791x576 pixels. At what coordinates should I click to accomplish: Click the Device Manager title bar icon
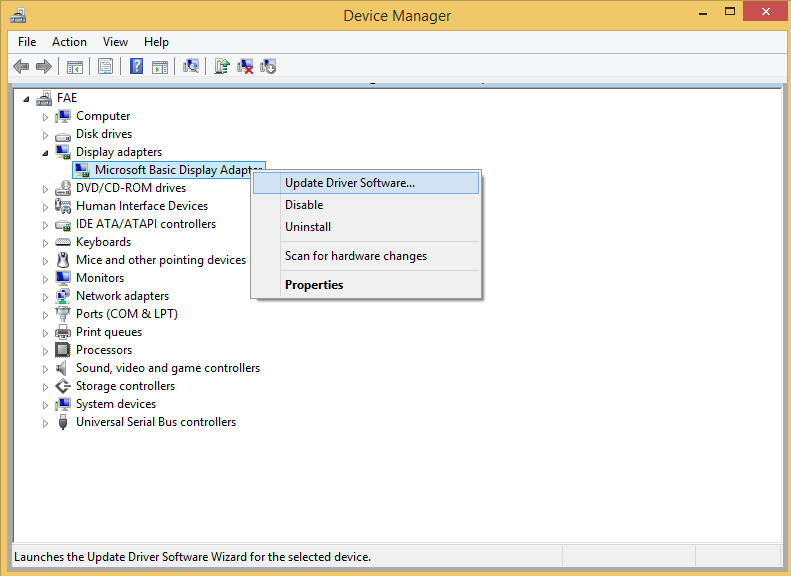click(x=18, y=15)
